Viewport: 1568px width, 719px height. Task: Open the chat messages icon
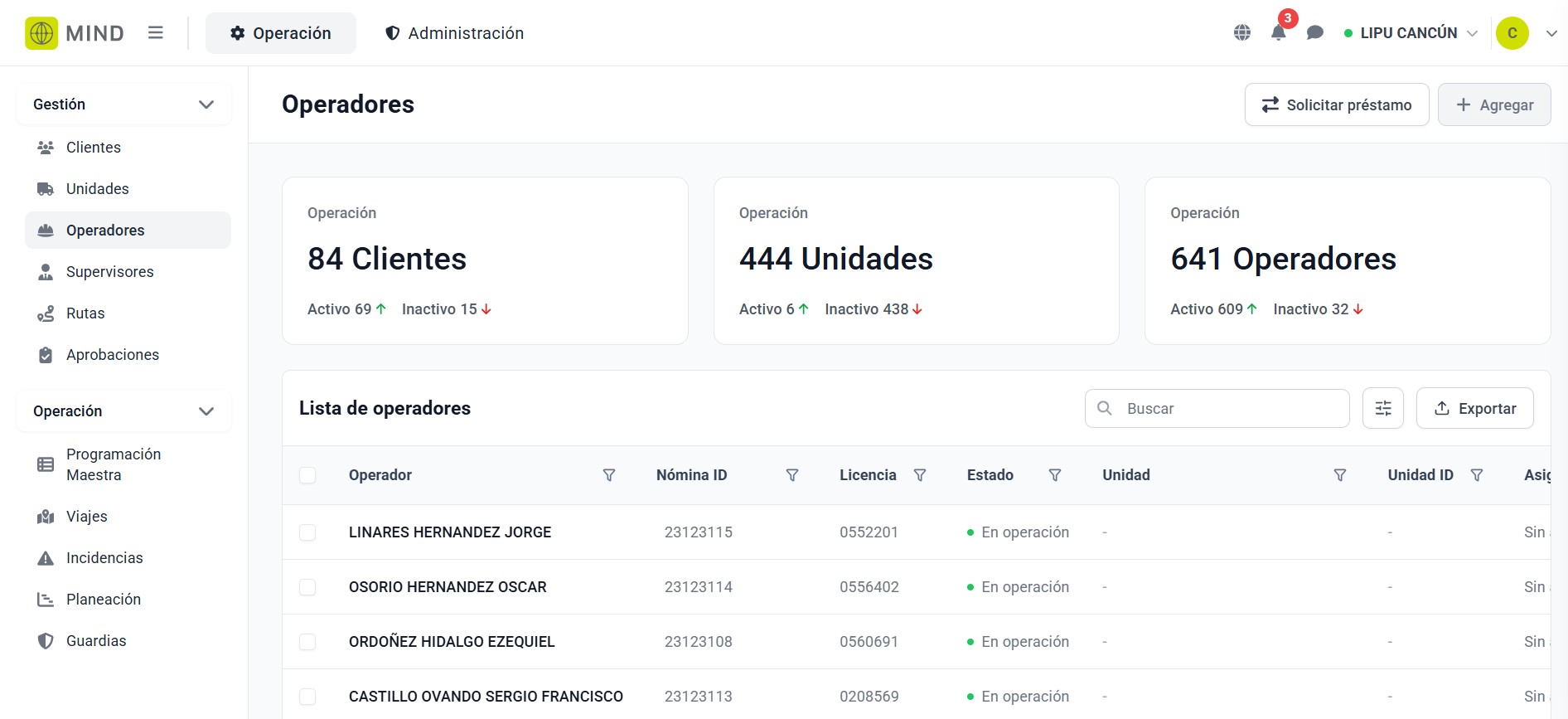tap(1315, 33)
